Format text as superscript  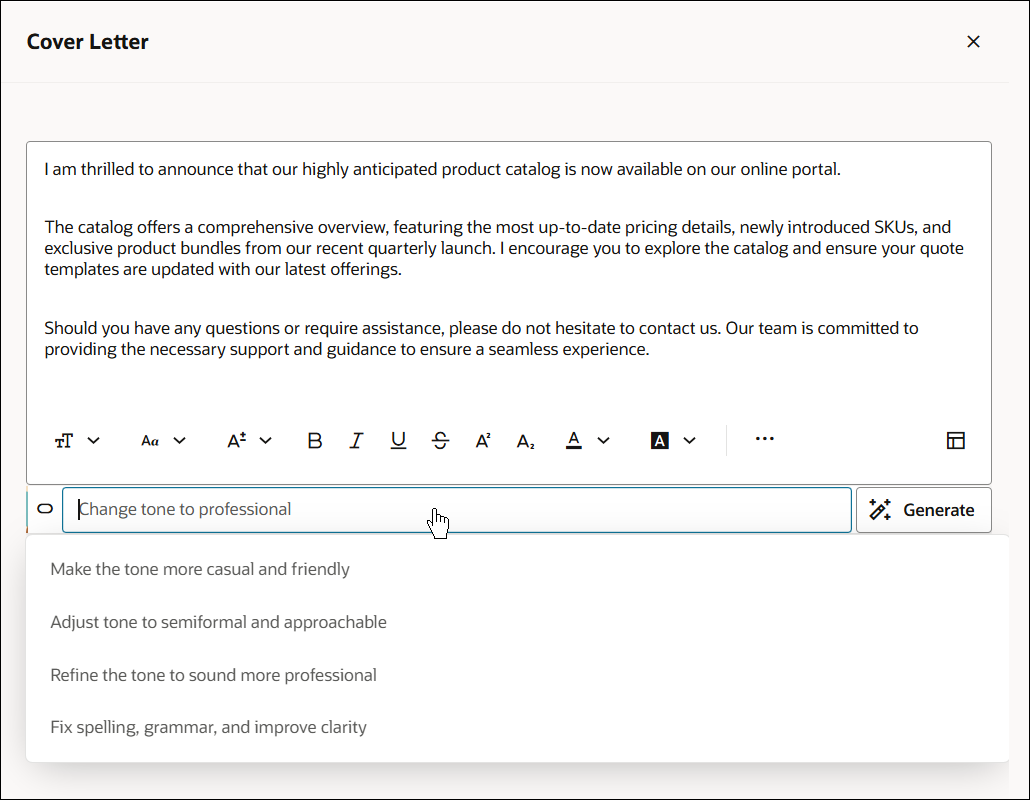point(482,440)
